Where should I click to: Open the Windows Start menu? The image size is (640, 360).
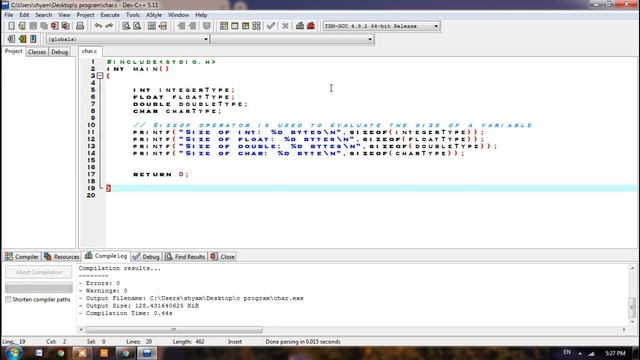(x=13, y=352)
